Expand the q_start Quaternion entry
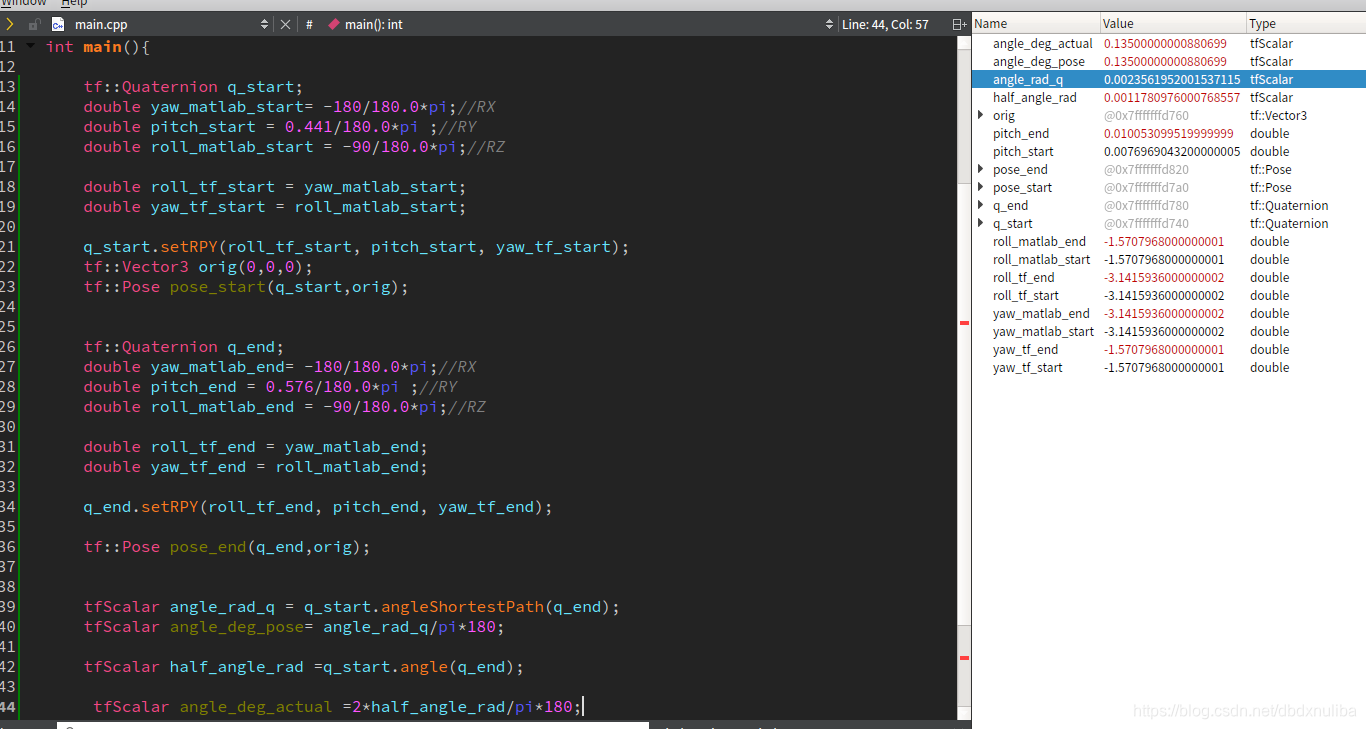 tap(981, 224)
